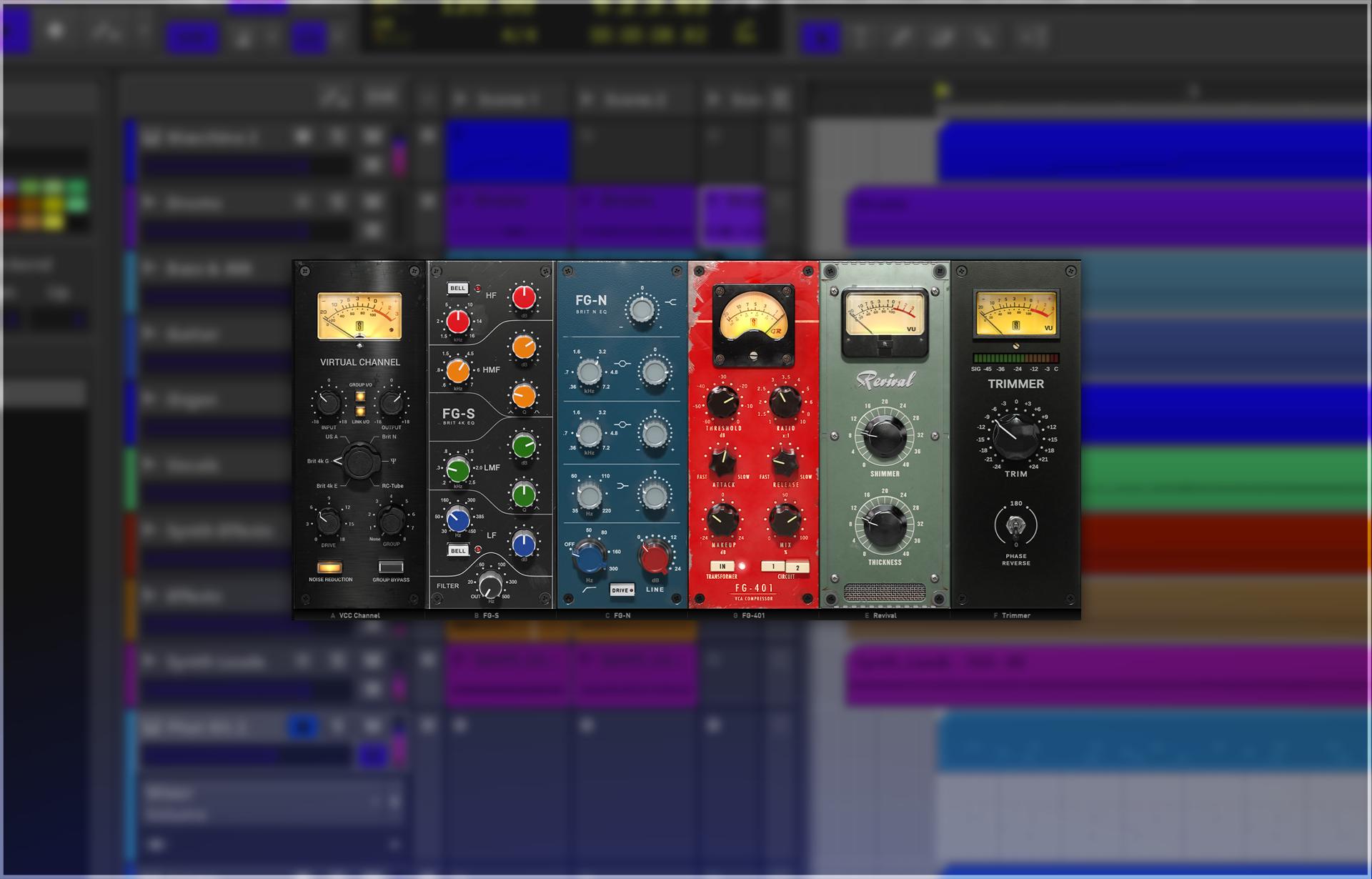This screenshot has height=879, width=1372.
Task: Select the US A console model label
Action: coord(331,437)
